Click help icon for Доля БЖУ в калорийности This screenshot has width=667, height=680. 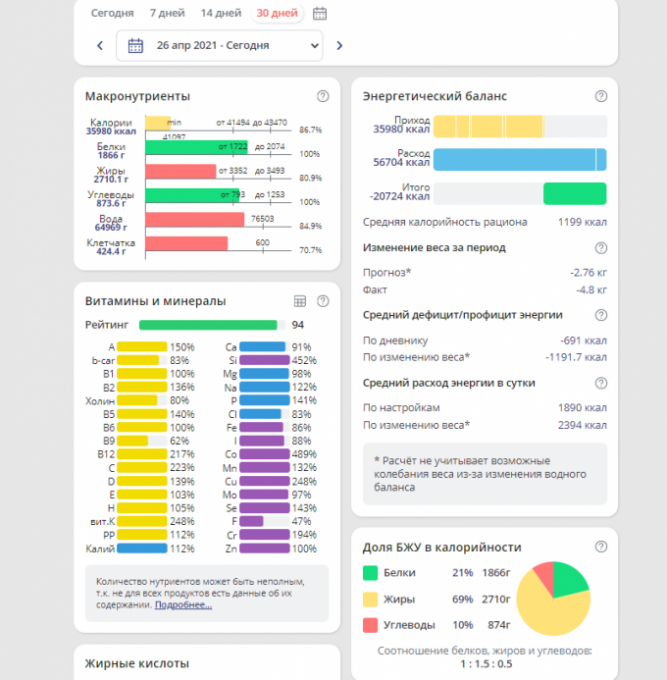pyautogui.click(x=601, y=547)
